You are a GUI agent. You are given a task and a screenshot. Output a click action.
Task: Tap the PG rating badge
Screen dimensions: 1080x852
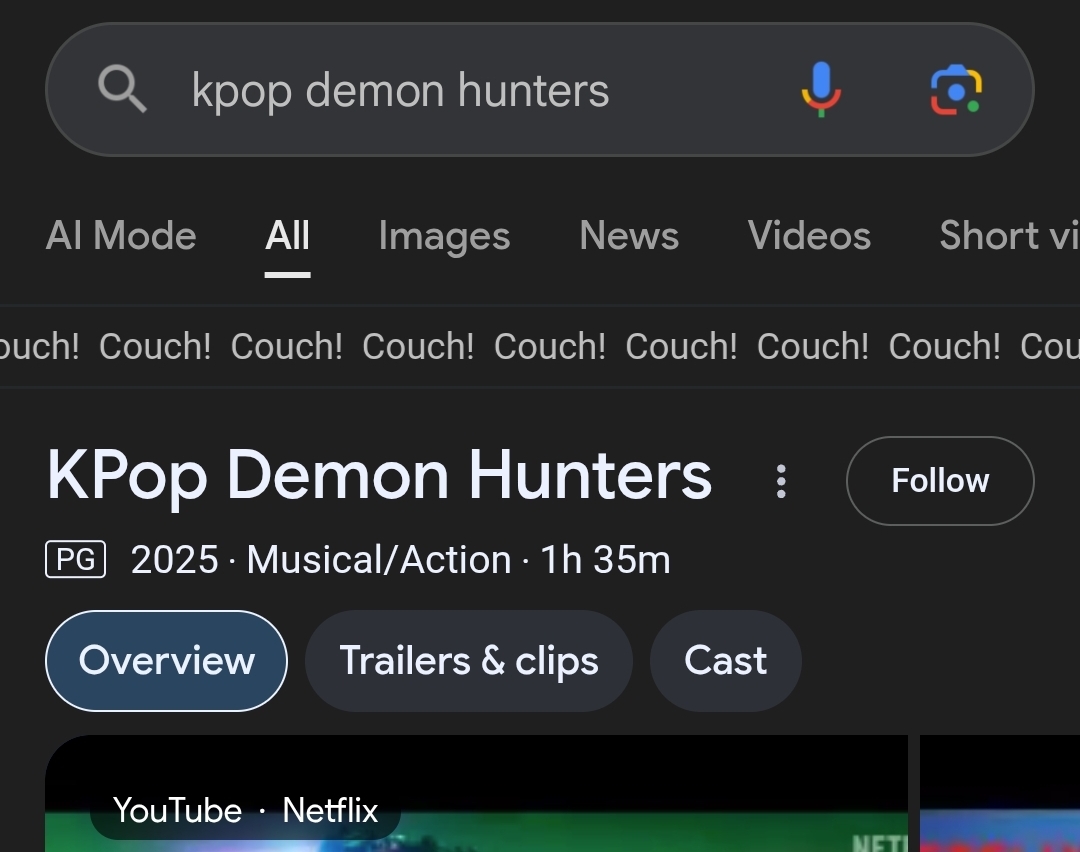tap(76, 560)
